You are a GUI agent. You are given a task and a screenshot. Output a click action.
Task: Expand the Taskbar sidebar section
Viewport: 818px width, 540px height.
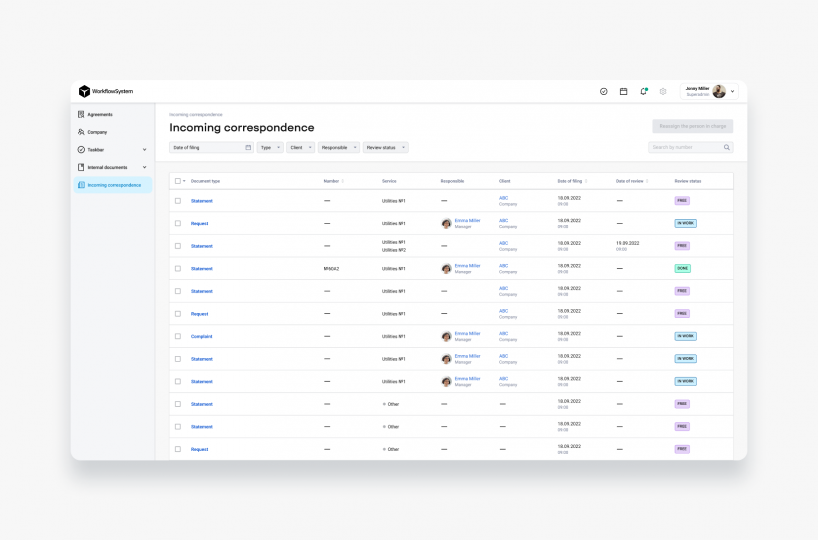(144, 150)
